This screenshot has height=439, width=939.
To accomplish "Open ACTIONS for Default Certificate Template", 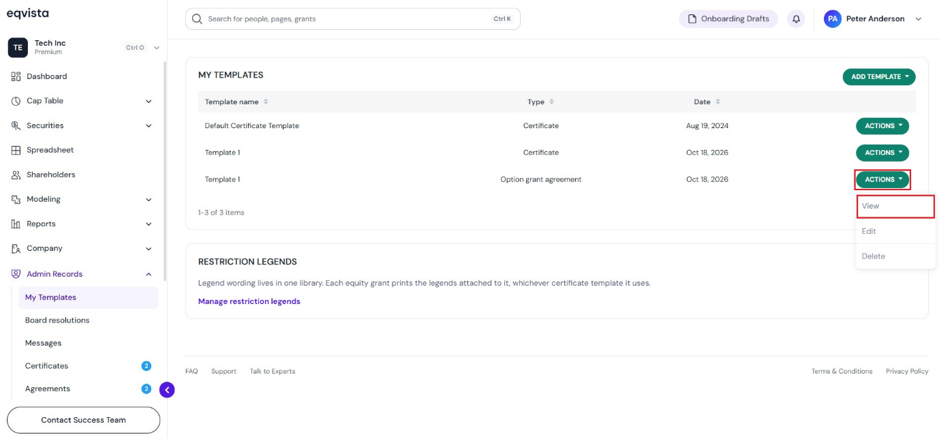I will click(x=883, y=126).
